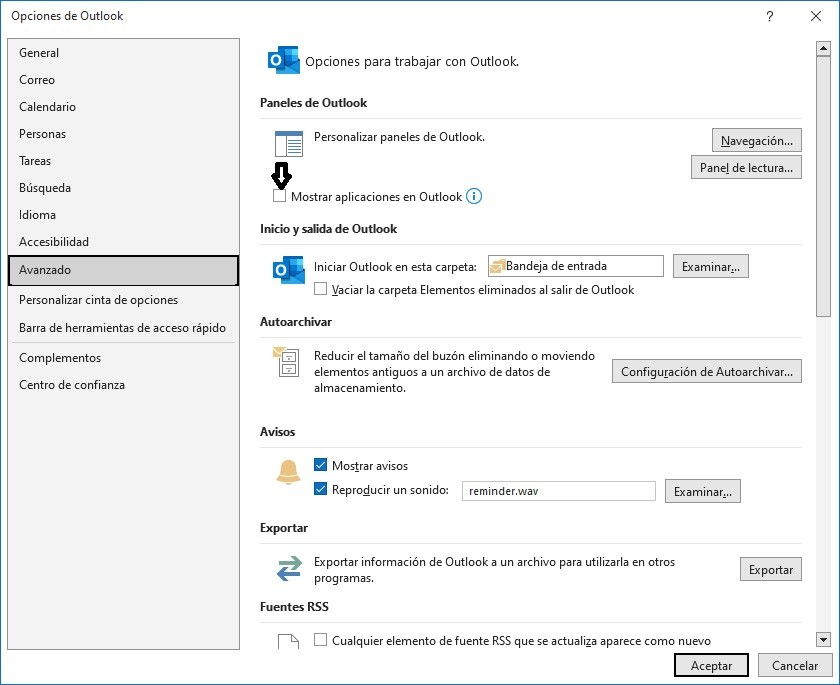Click the panel layout icon under Paneles de Outlook
Screen dimensions: 840x685
pyautogui.click(x=288, y=144)
